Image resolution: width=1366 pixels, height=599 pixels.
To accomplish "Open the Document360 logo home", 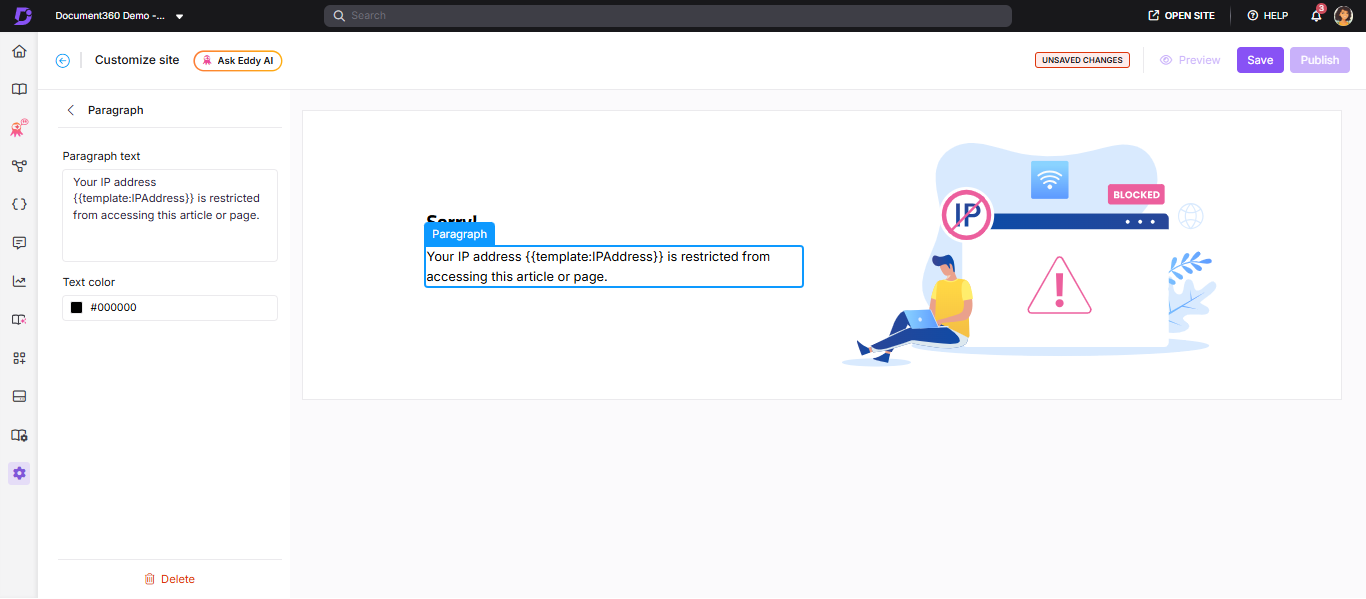I will 23,15.
